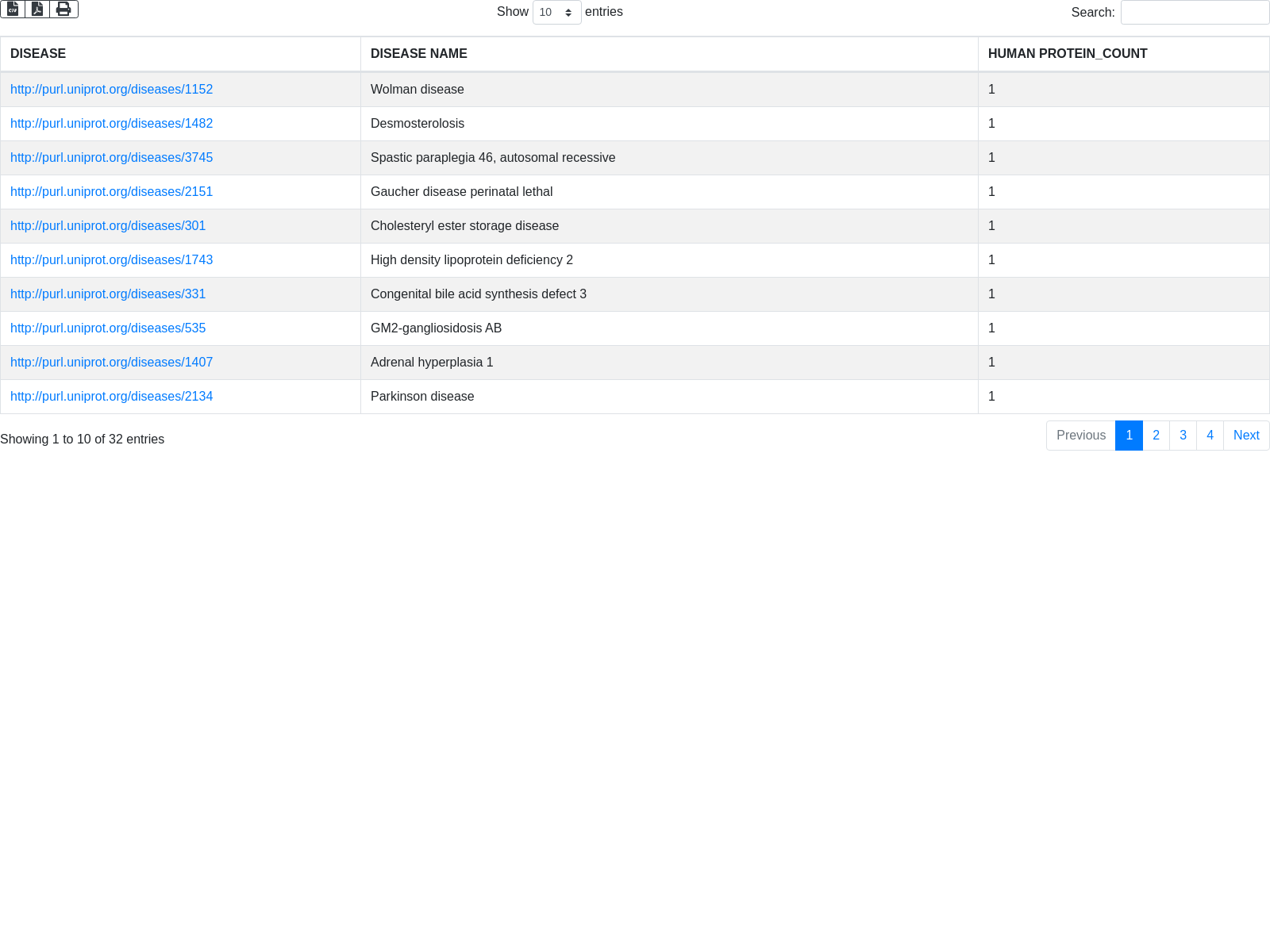The image size is (1270, 952).
Task: Click the print table icon
Action: click(x=63, y=9)
